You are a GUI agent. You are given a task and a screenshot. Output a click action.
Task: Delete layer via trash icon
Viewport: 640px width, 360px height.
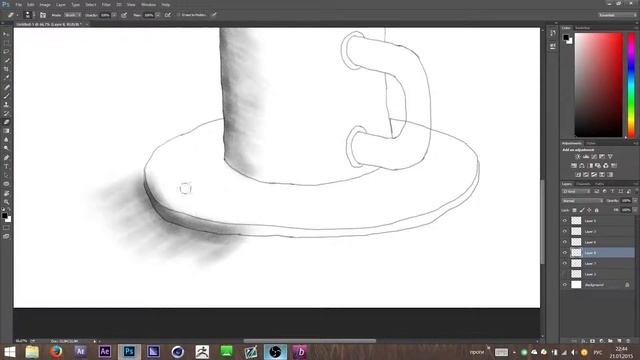tap(628, 341)
